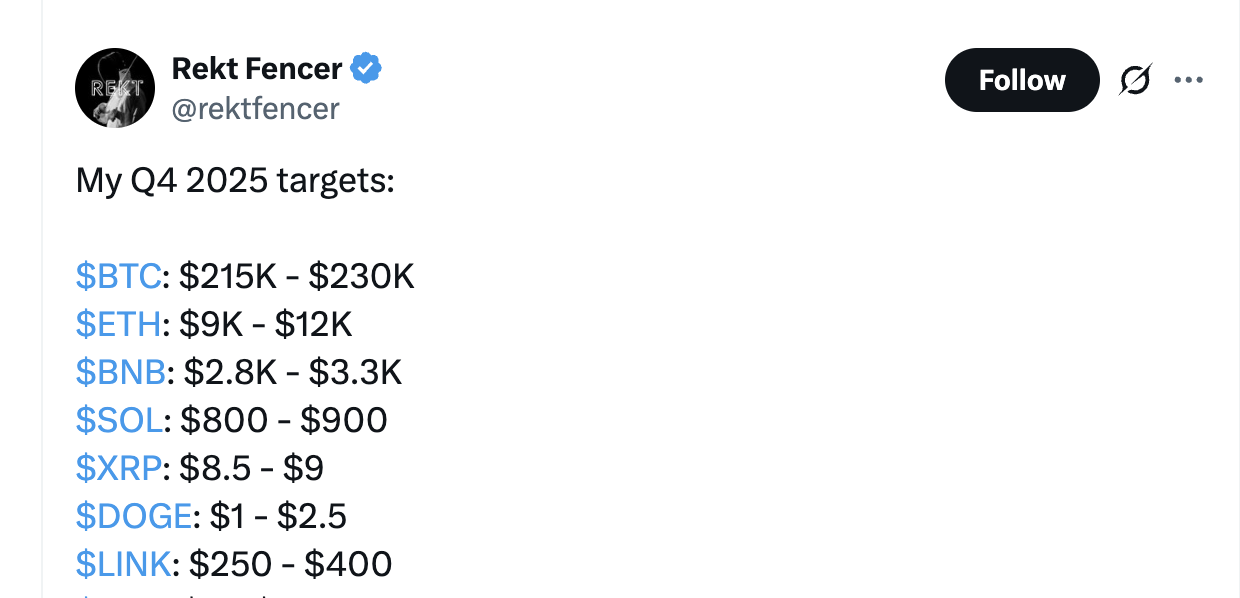This screenshot has height=598, width=1240.
Task: Open the $BTC cashtag
Action: click(x=118, y=276)
